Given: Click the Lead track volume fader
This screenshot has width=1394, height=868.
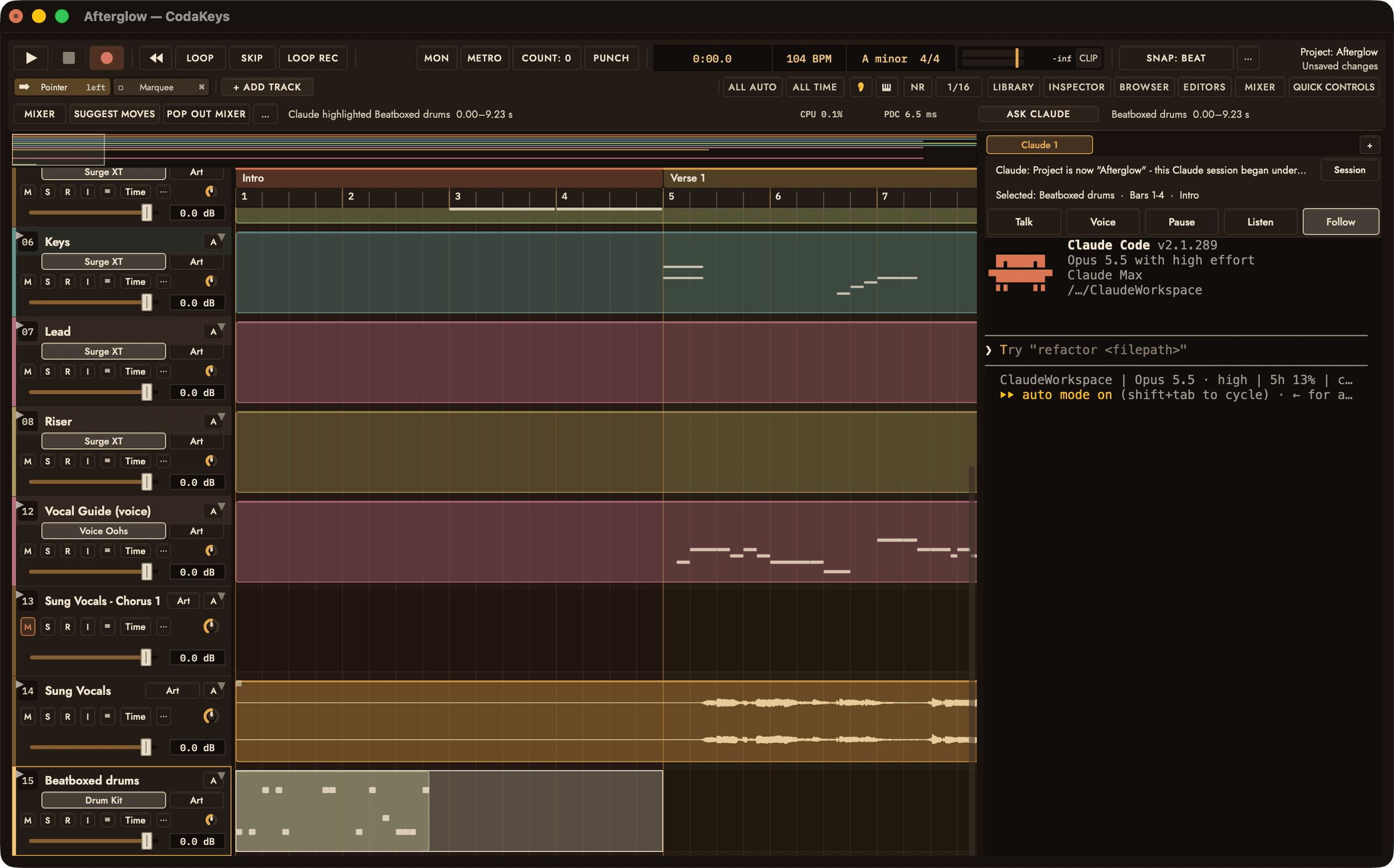Looking at the screenshot, I should (x=146, y=392).
